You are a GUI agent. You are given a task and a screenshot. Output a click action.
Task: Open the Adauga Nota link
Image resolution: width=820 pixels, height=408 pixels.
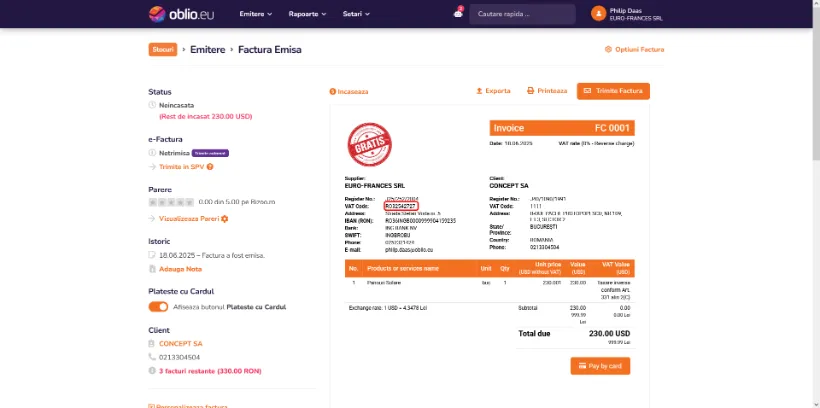click(180, 269)
